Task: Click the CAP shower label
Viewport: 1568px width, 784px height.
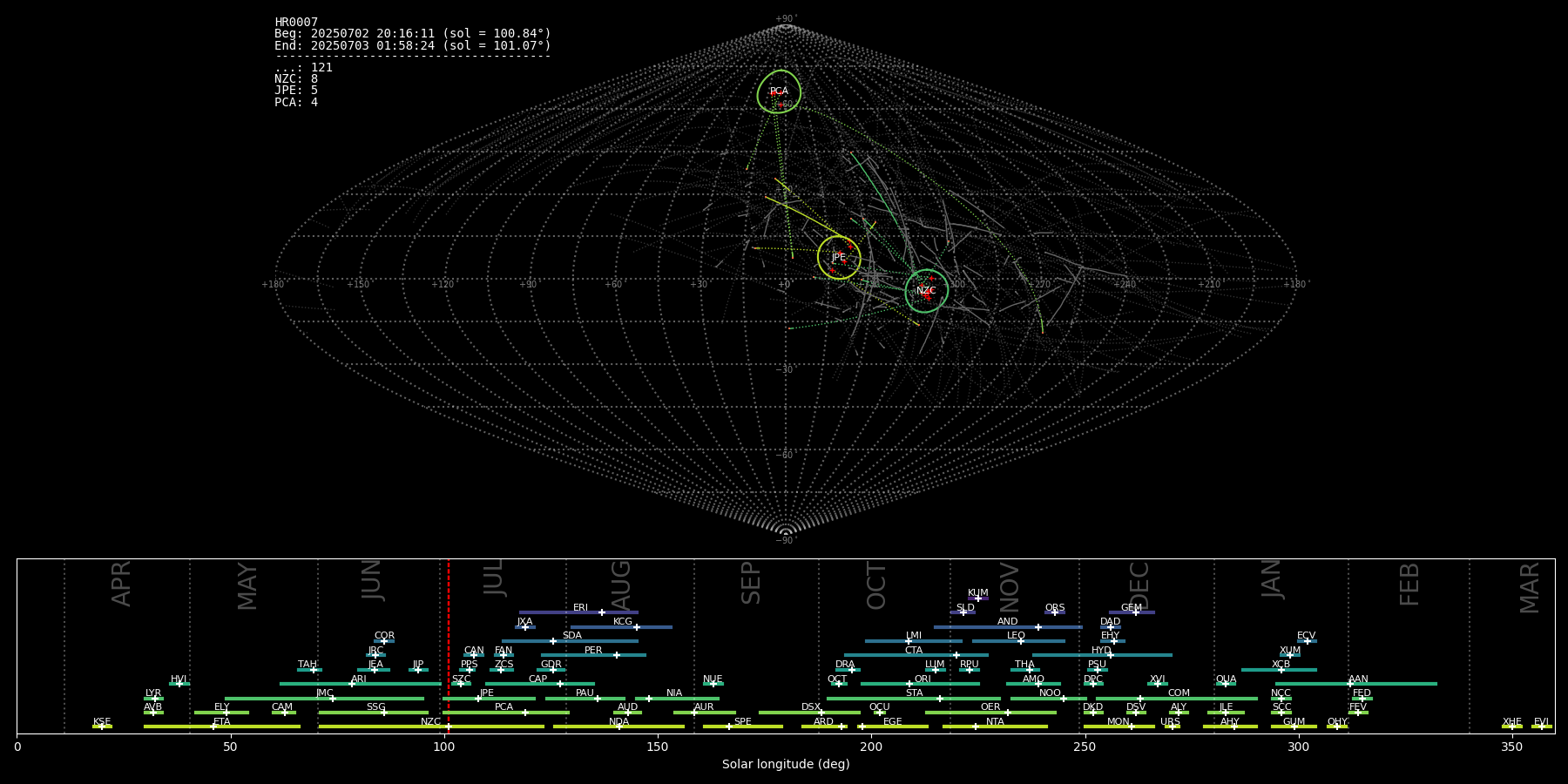Action: pyautogui.click(x=537, y=679)
